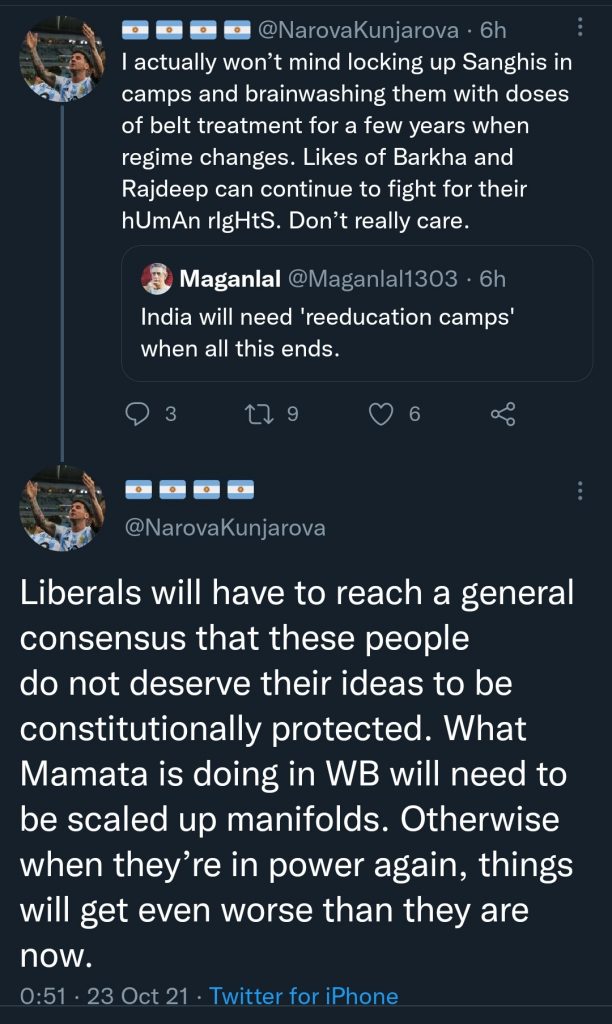
Task: Tap the reply speech bubble icon
Action: point(137,414)
